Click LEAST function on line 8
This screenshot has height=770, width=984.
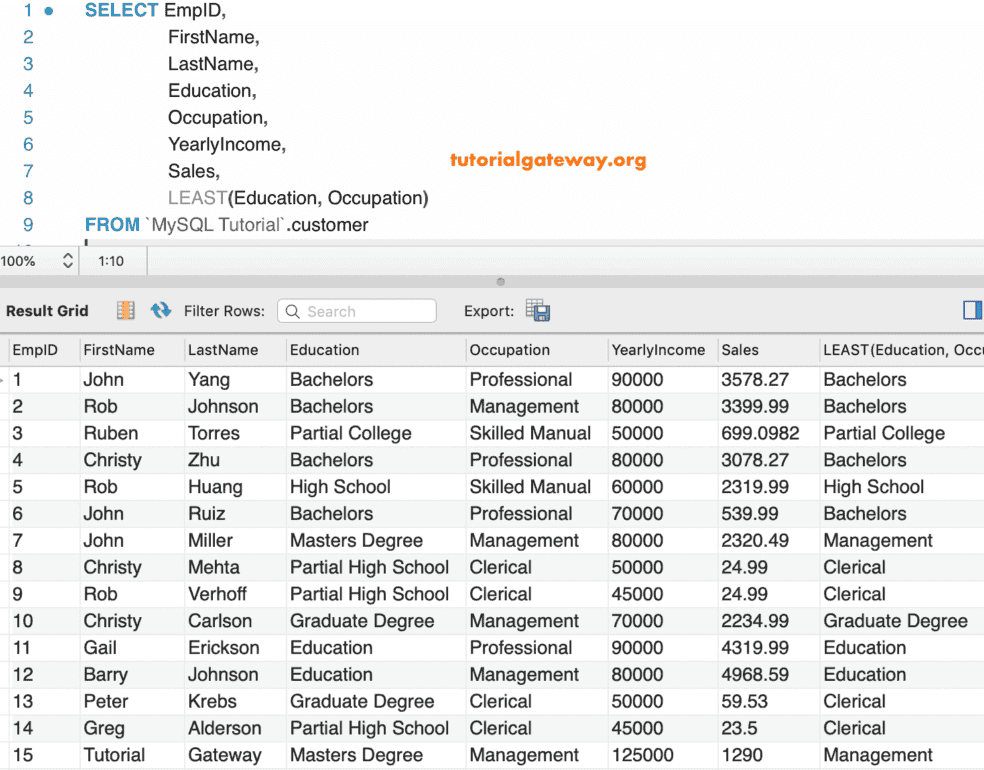197,198
